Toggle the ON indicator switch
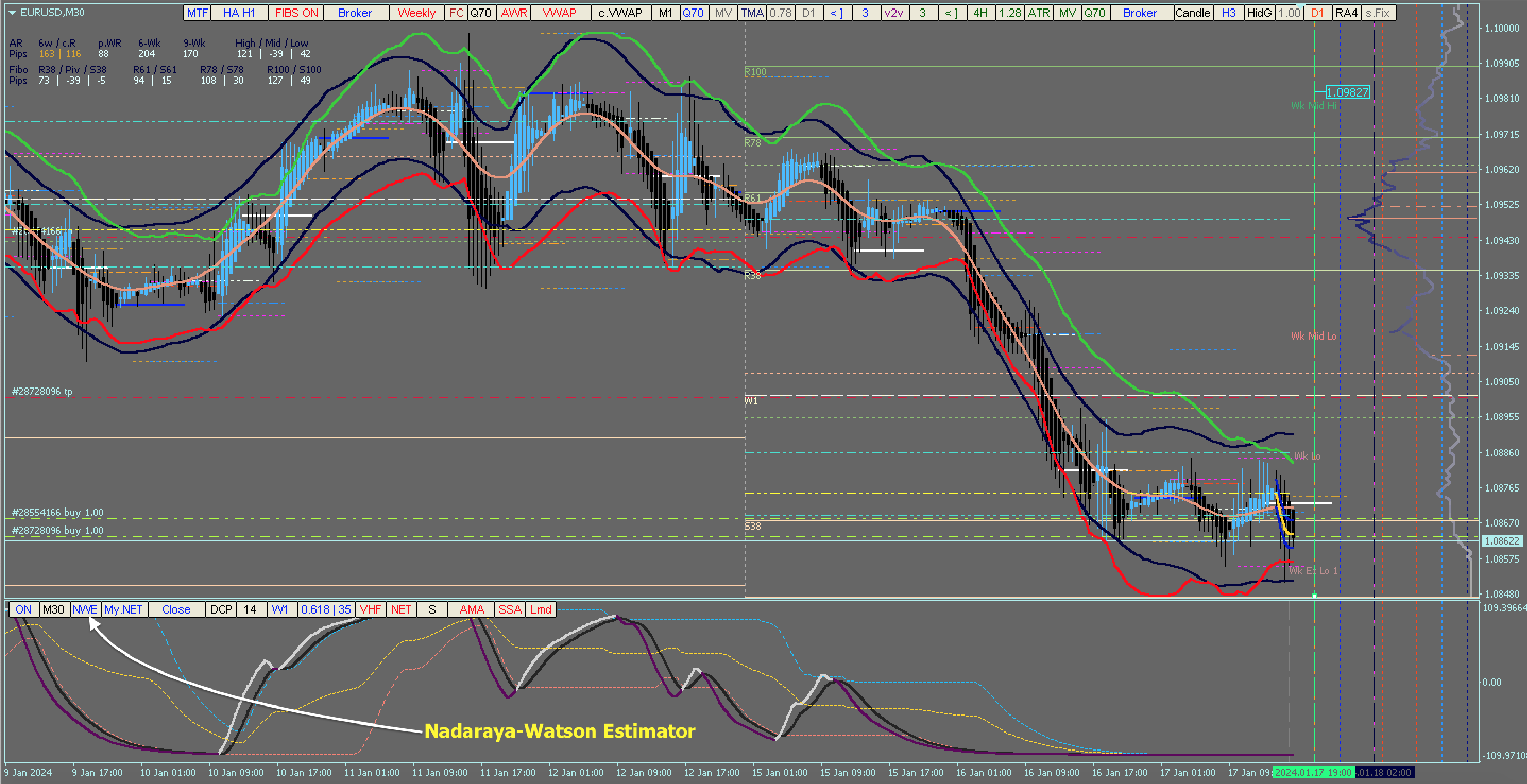The width and height of the screenshot is (1527, 784). coord(24,609)
